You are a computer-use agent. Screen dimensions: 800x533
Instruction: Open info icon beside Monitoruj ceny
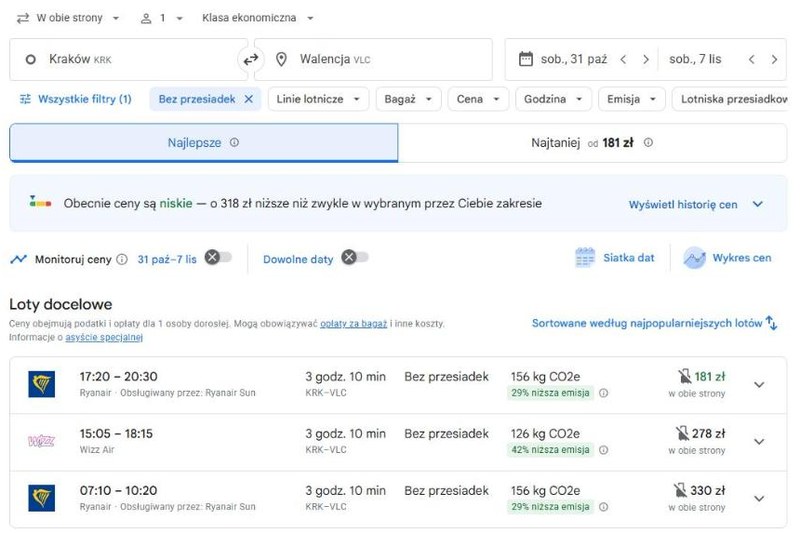tap(122, 259)
